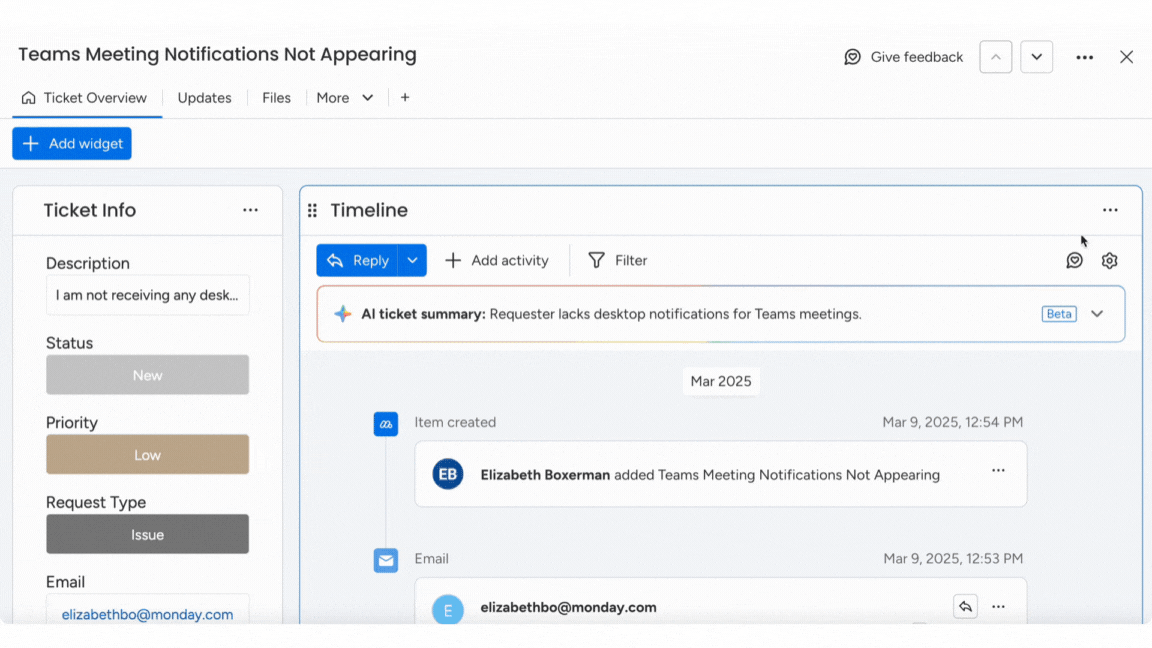Click the Elizabeth Boxerman EB avatar
This screenshot has height=648, width=1152.
447,474
